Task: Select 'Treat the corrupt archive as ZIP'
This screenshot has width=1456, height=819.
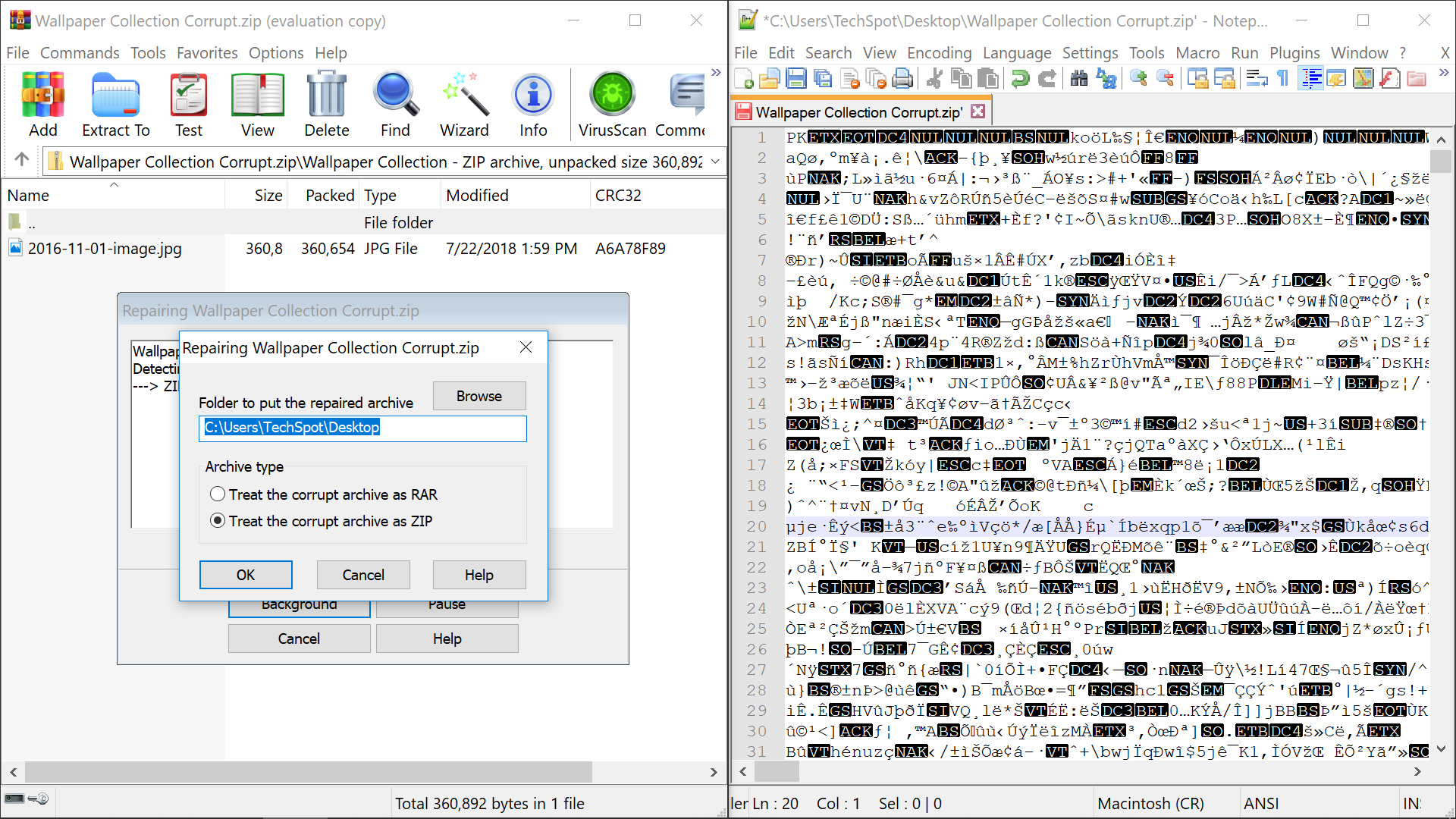Action: [216, 521]
